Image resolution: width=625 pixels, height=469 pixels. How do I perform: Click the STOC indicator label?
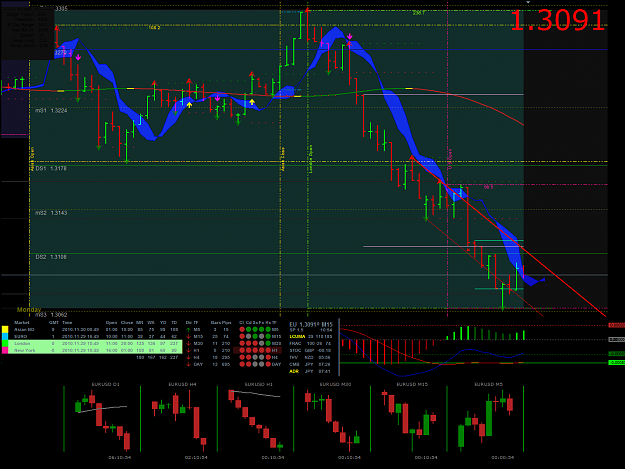click(295, 350)
